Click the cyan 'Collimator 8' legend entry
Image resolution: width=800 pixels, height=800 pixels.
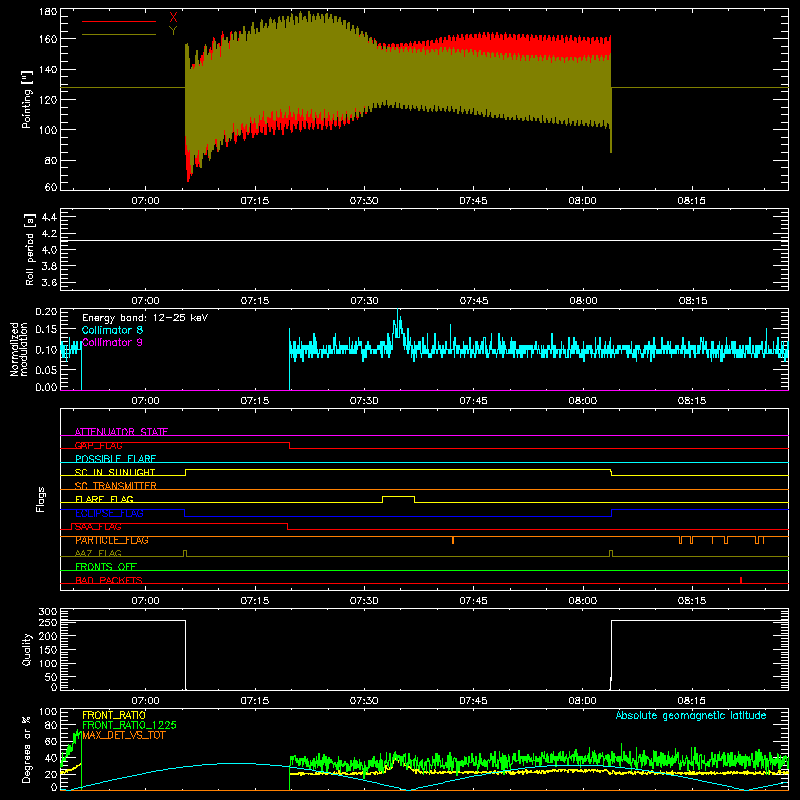[x=112, y=330]
